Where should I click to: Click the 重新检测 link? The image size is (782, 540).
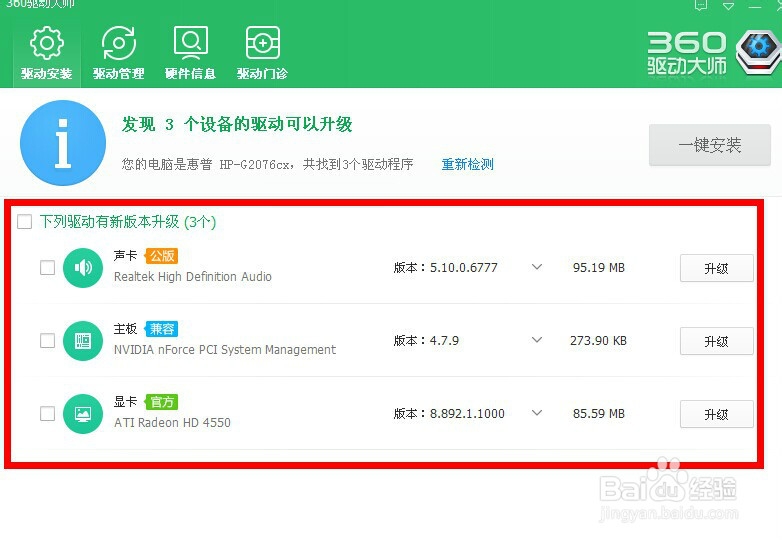tap(467, 164)
